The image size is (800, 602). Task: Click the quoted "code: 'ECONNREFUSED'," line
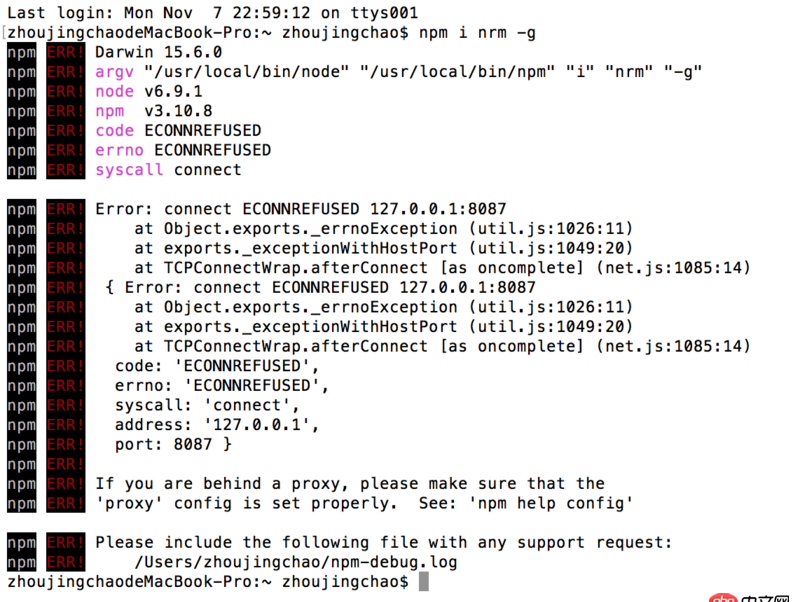tap(217, 365)
